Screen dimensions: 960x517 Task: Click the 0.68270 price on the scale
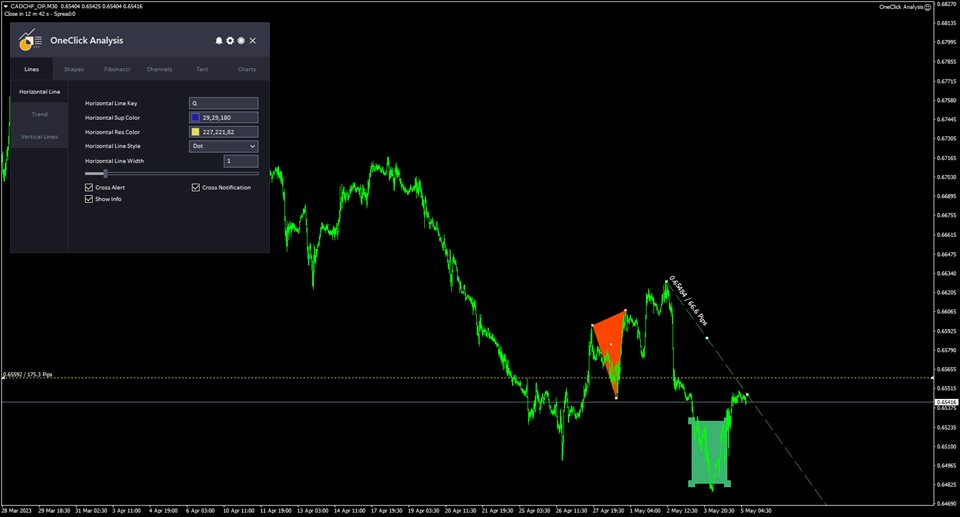947,4
